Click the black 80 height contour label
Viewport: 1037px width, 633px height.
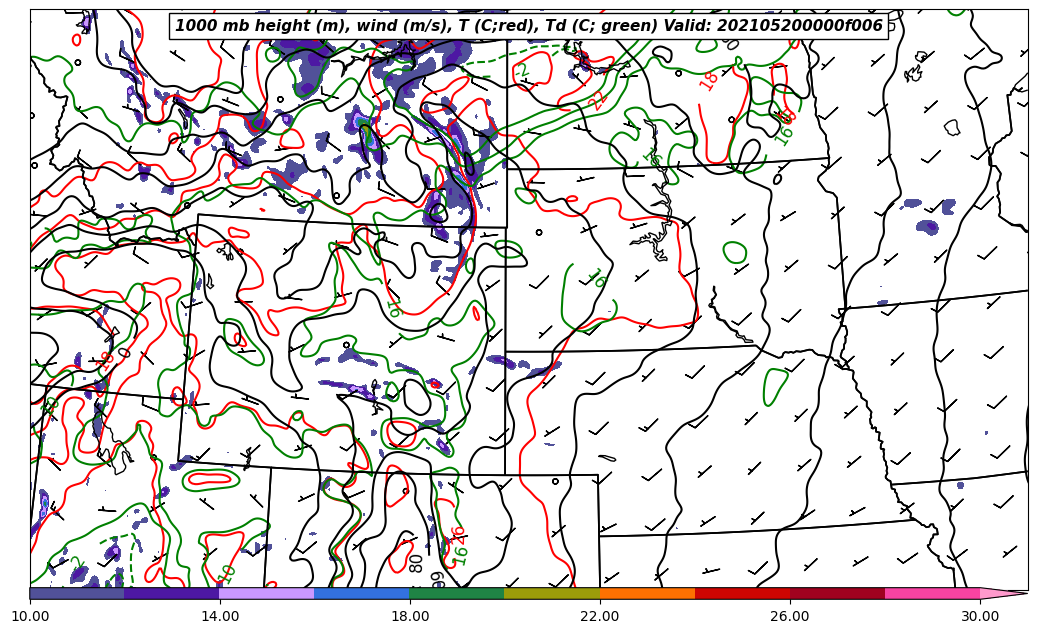click(416, 563)
